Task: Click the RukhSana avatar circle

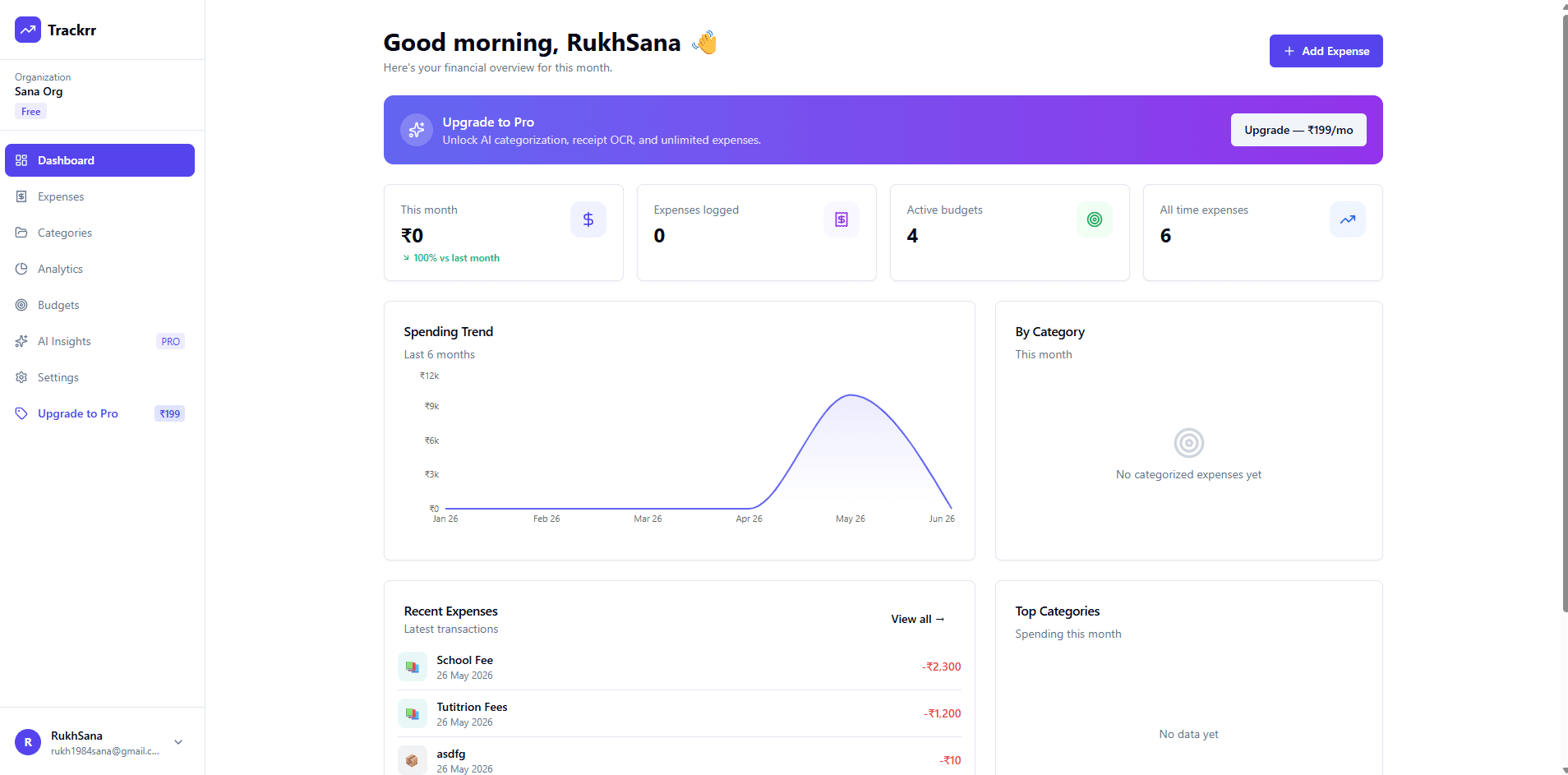Action: [x=28, y=742]
